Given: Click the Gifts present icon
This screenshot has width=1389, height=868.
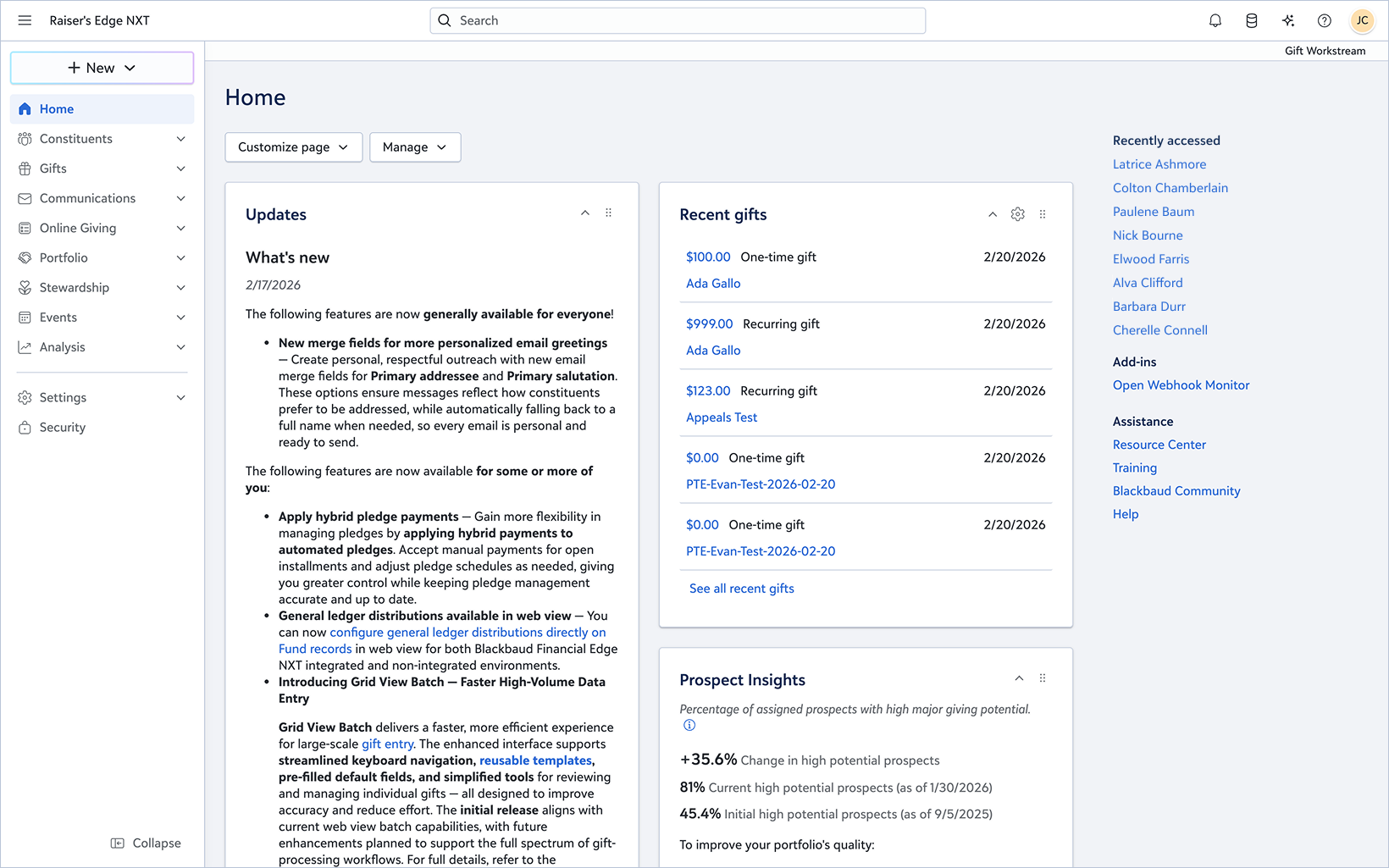Looking at the screenshot, I should coord(25,169).
